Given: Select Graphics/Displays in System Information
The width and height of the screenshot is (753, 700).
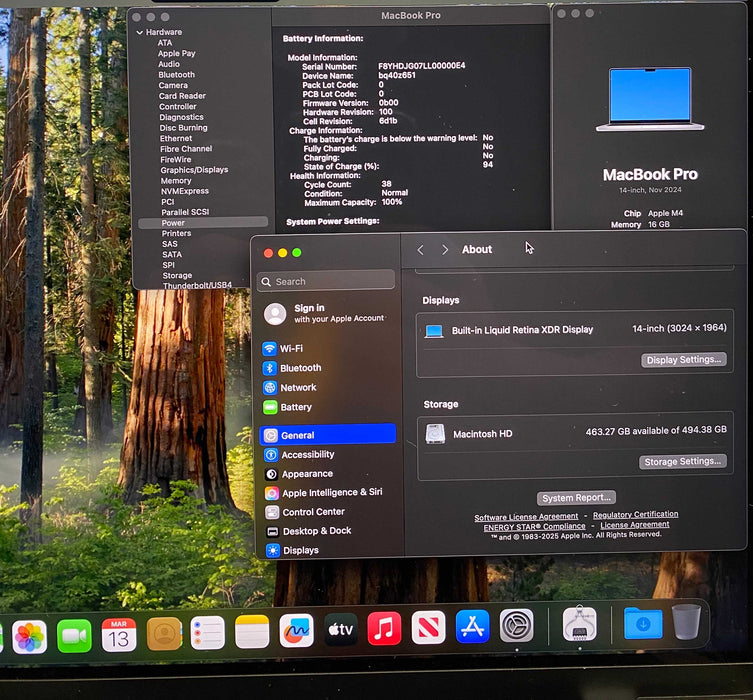Looking at the screenshot, I should 194,170.
